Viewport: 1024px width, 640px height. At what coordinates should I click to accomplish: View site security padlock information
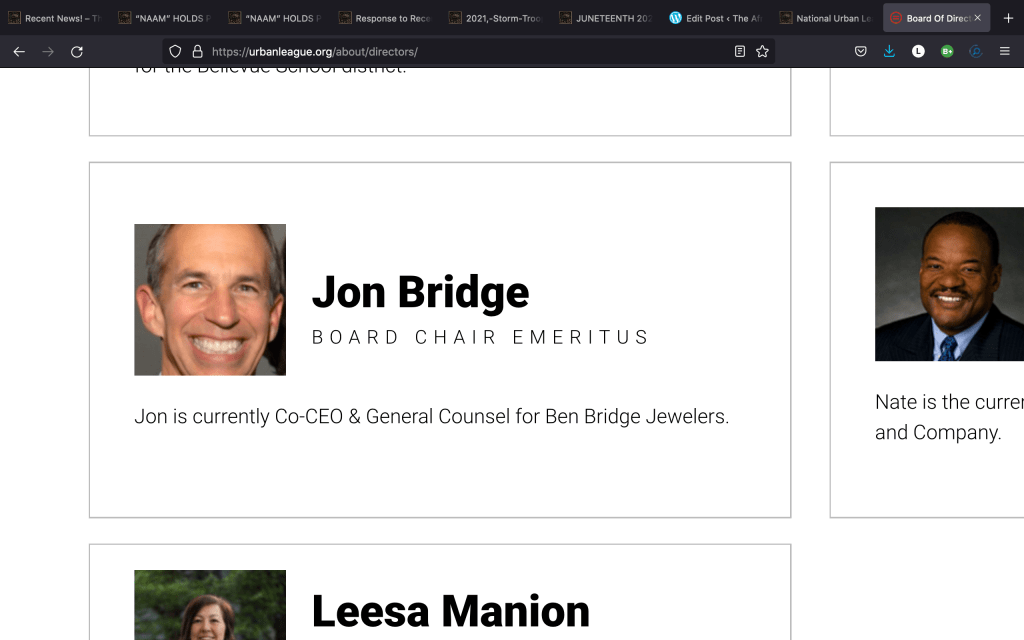tap(197, 52)
